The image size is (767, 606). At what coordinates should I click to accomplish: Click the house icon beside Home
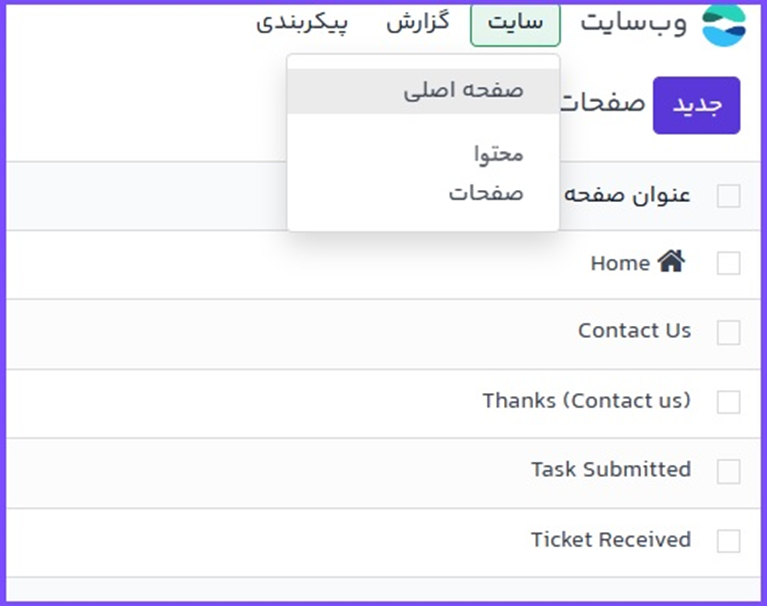[x=671, y=262]
